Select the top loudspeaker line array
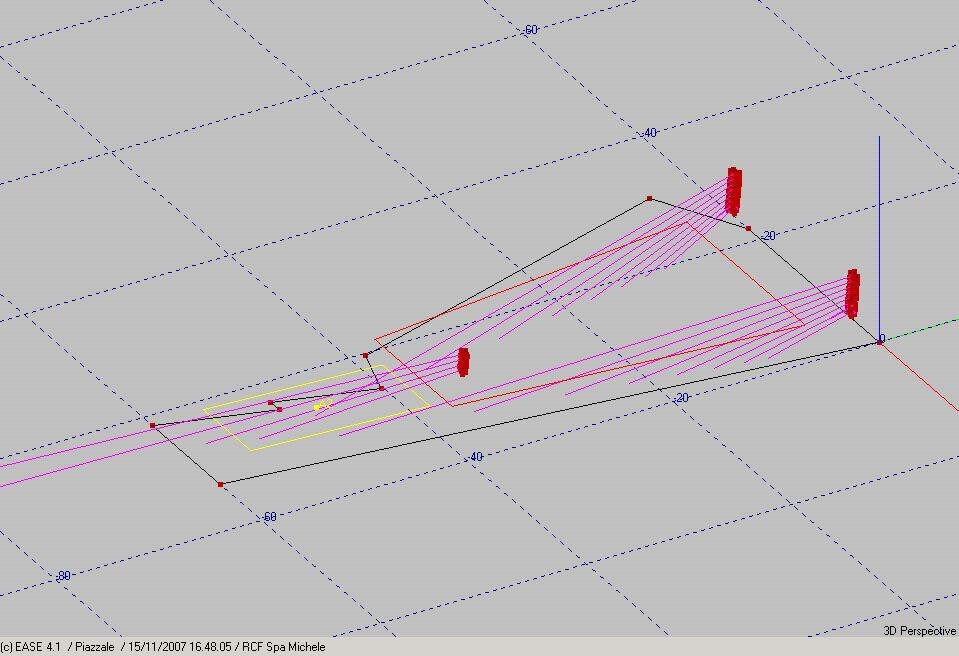959x656 pixels. (x=733, y=191)
